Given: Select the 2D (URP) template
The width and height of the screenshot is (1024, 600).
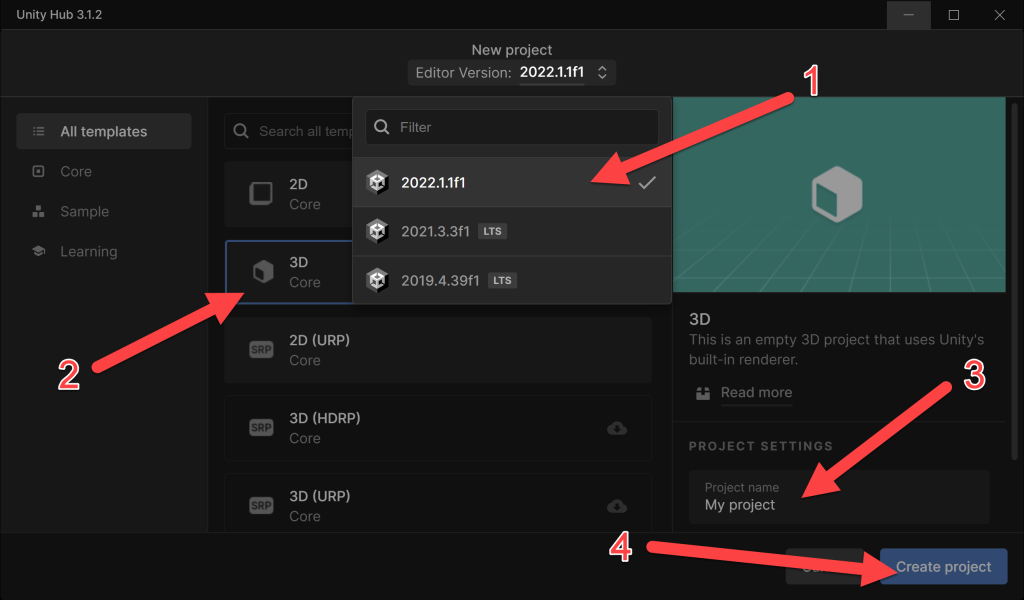Looking at the screenshot, I should (438, 350).
